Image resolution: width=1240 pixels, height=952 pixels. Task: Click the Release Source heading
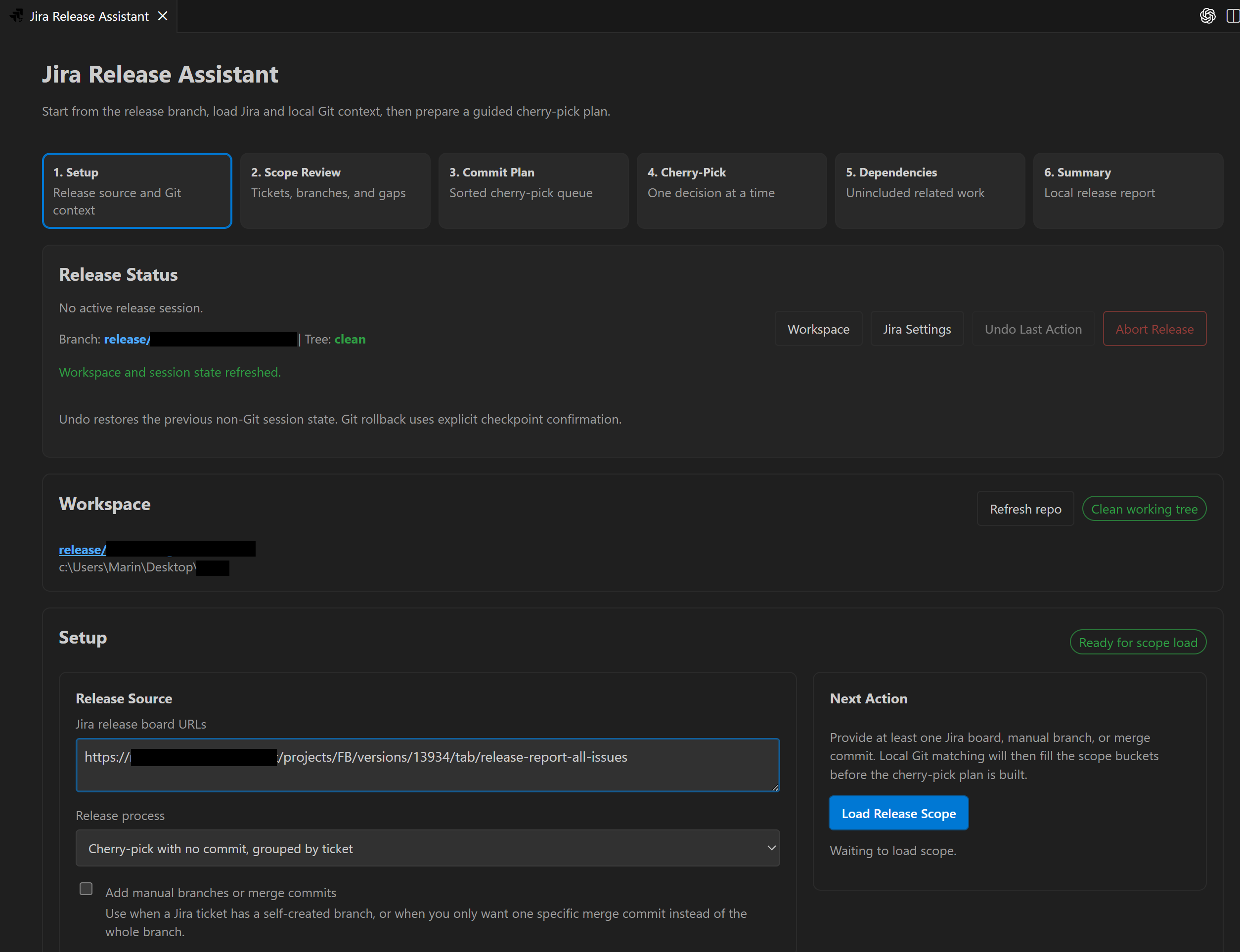click(x=124, y=699)
